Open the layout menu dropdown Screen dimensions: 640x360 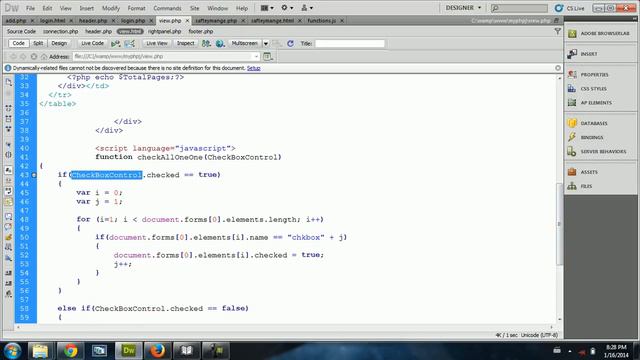click(267, 8)
